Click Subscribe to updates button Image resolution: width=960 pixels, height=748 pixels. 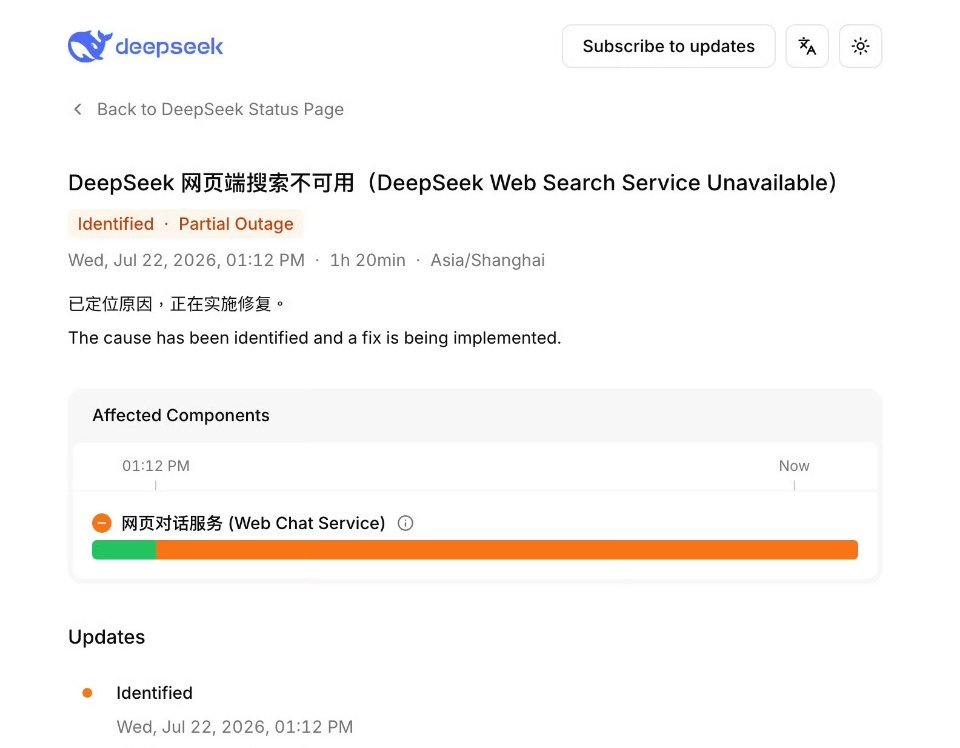point(669,46)
